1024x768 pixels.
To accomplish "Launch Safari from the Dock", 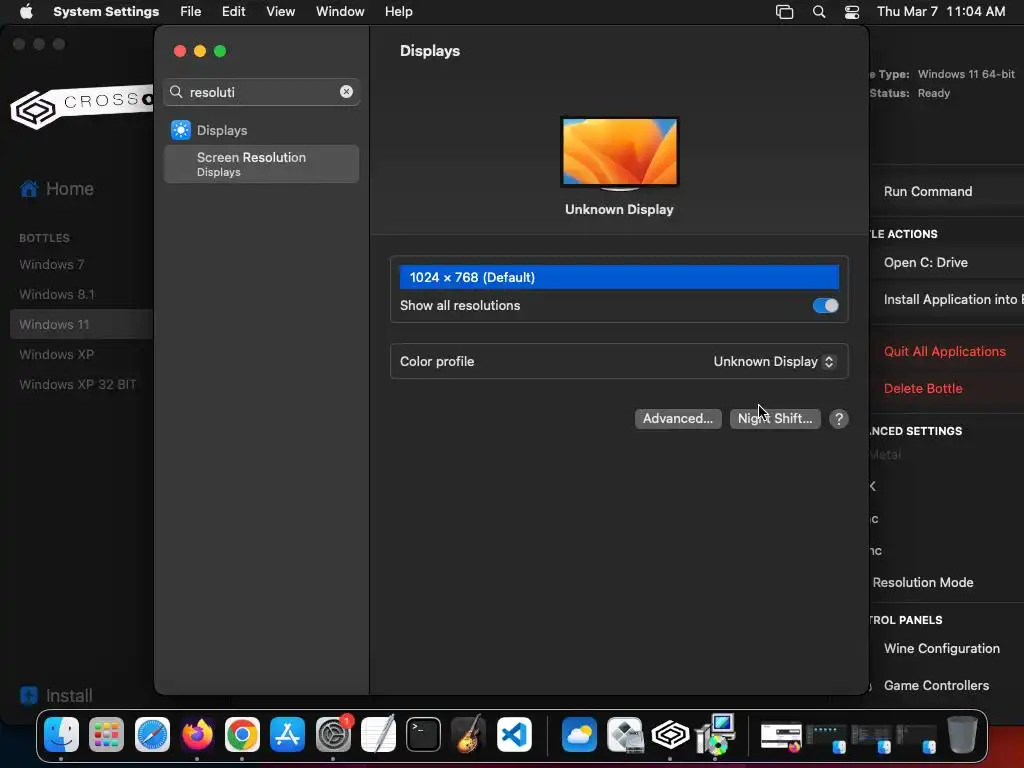I will tap(152, 735).
